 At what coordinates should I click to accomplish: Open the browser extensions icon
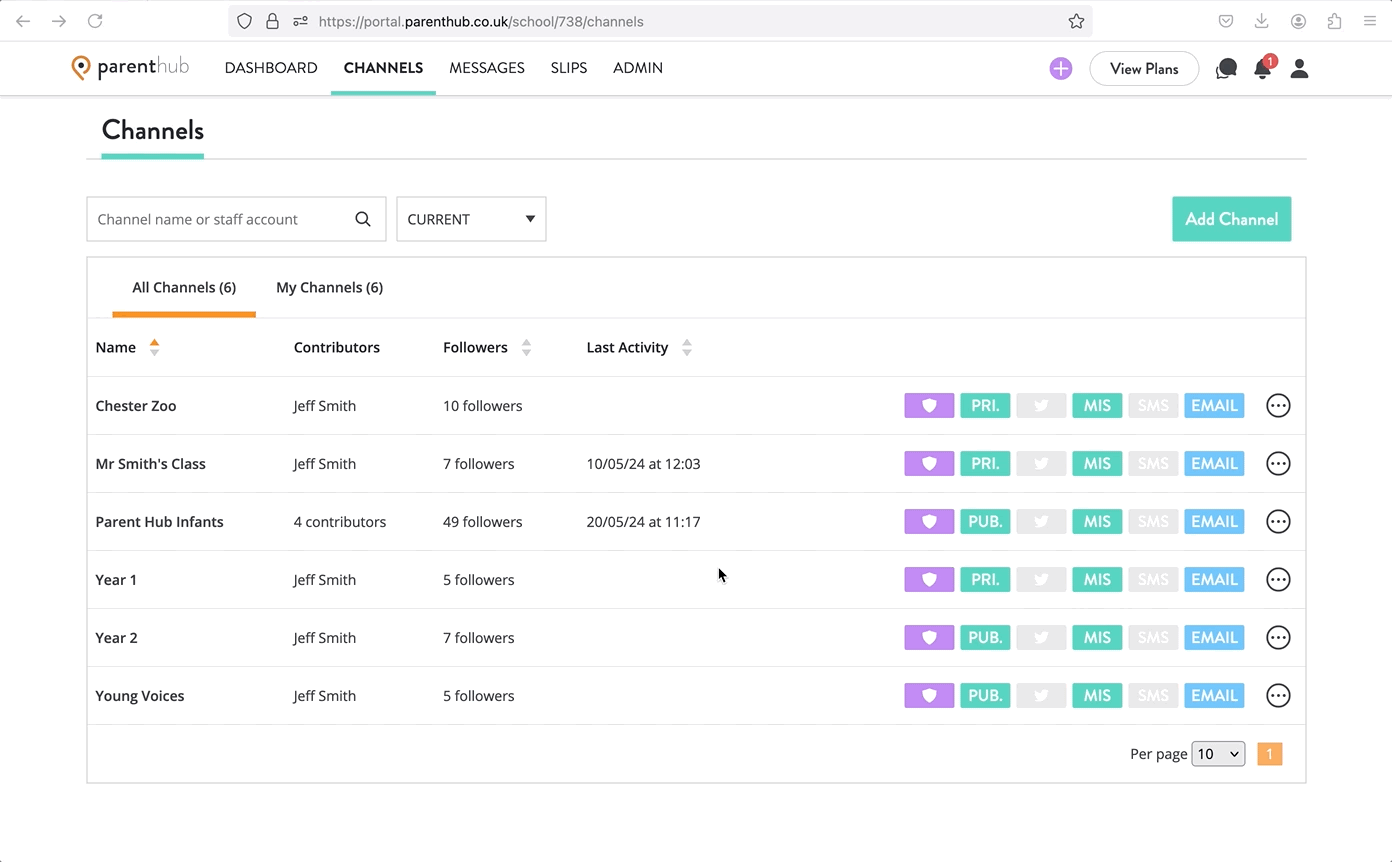[x=1334, y=21]
